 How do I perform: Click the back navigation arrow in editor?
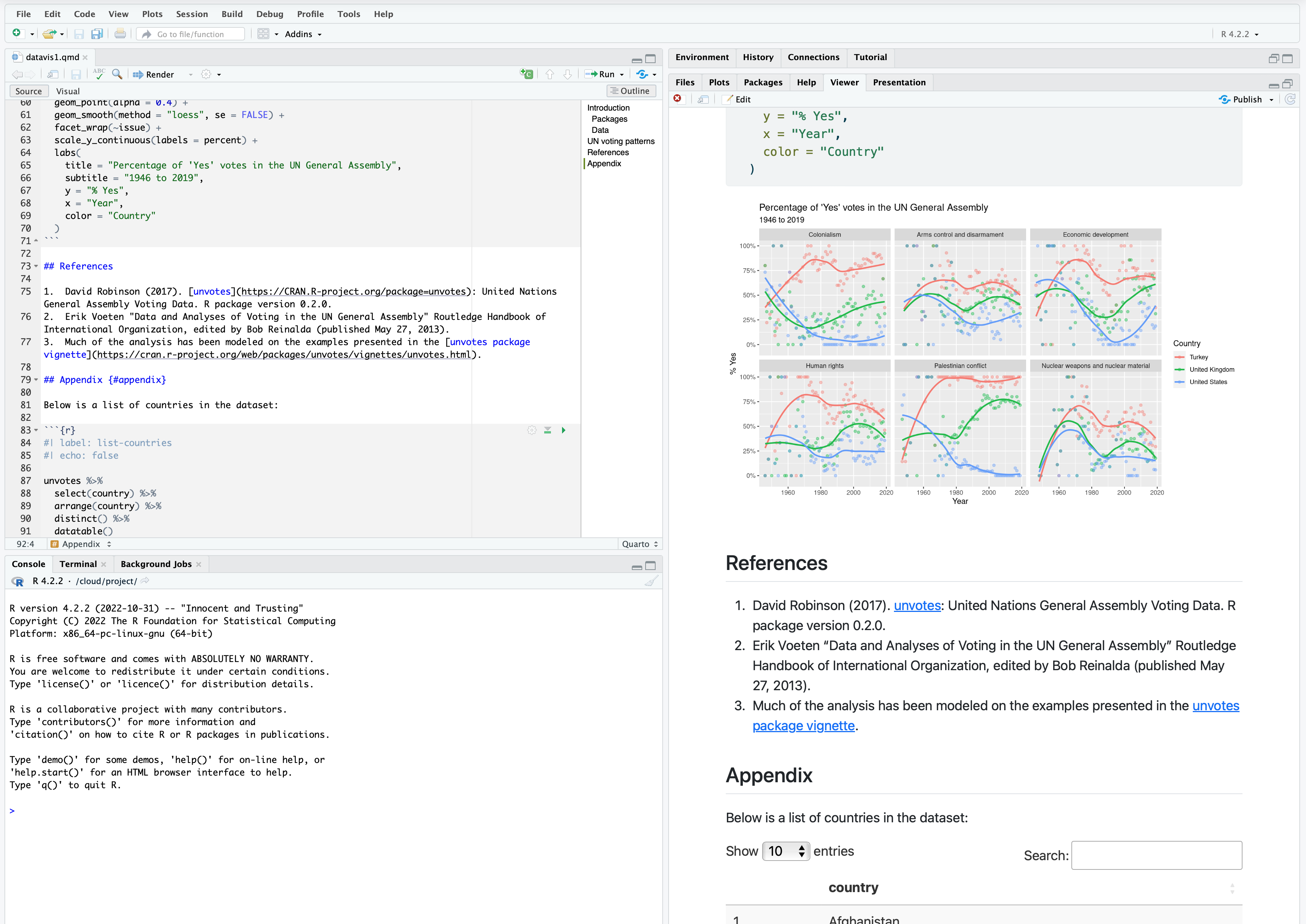pyautogui.click(x=17, y=75)
